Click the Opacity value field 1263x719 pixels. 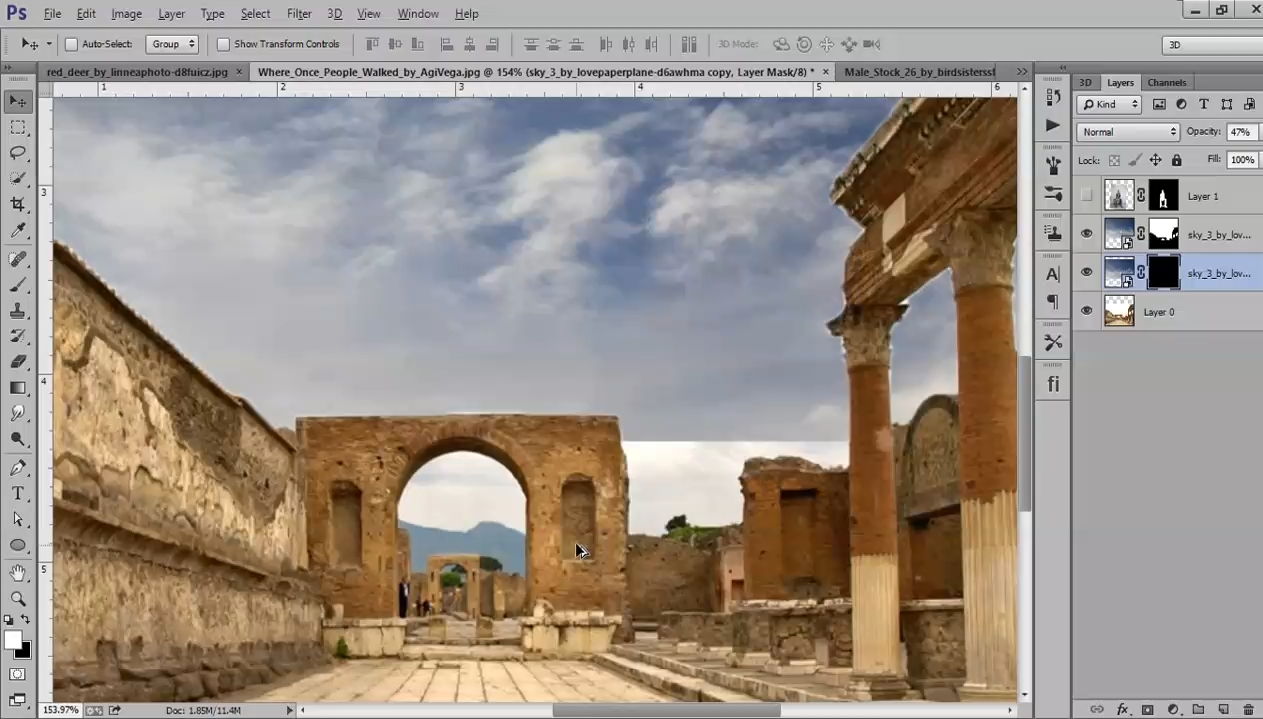(x=1241, y=132)
